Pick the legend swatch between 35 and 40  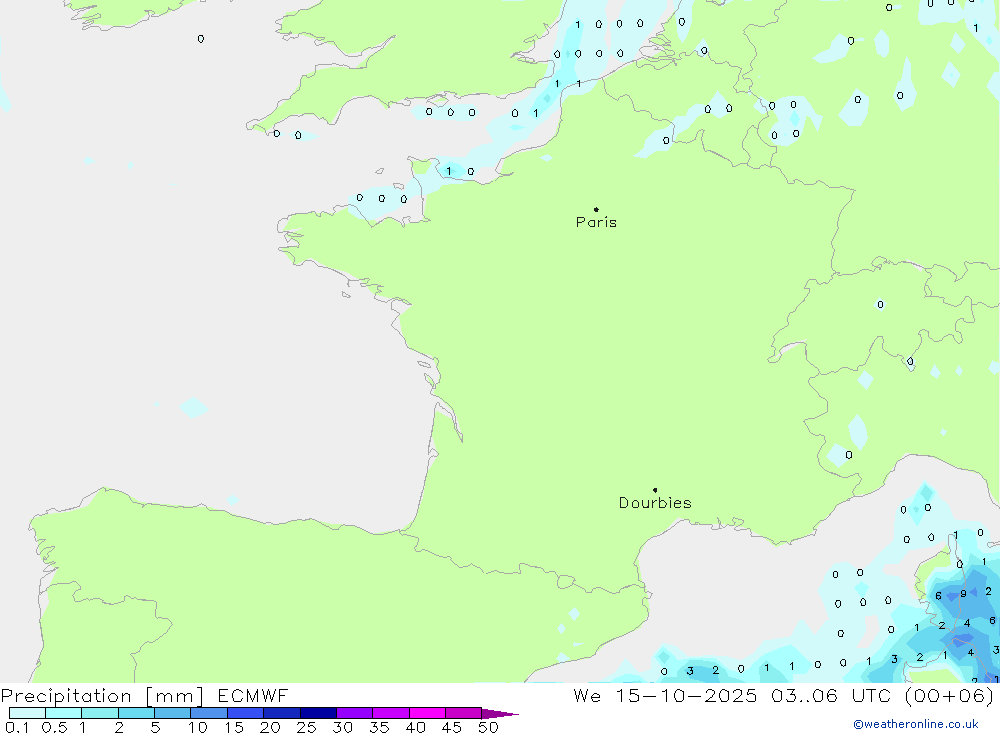tap(391, 713)
